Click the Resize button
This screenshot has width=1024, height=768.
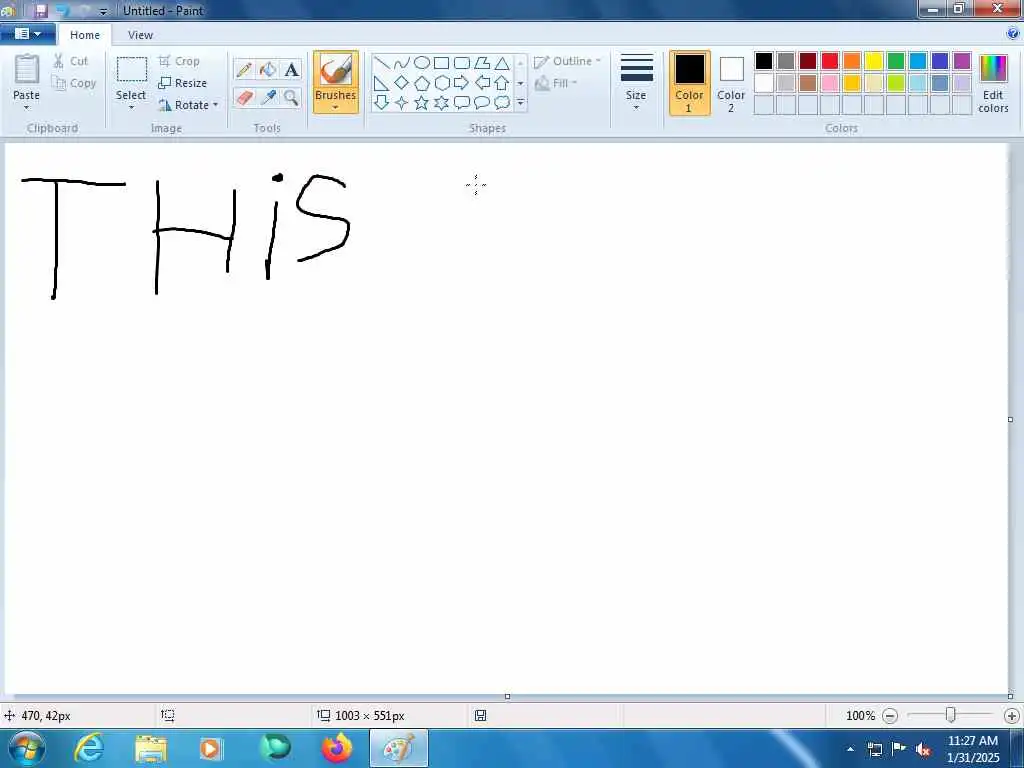coord(183,83)
